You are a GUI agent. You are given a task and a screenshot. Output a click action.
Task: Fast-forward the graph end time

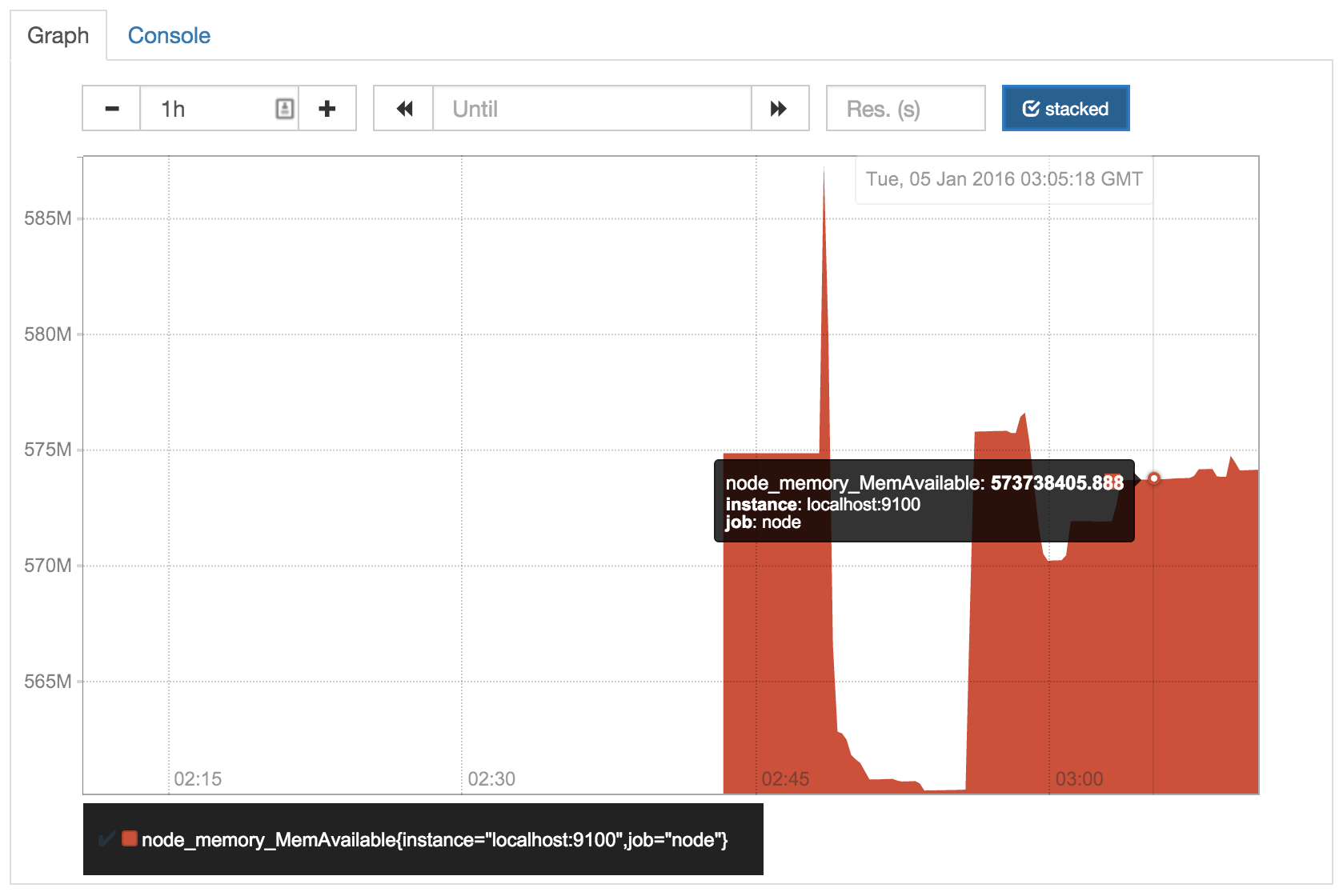(779, 109)
